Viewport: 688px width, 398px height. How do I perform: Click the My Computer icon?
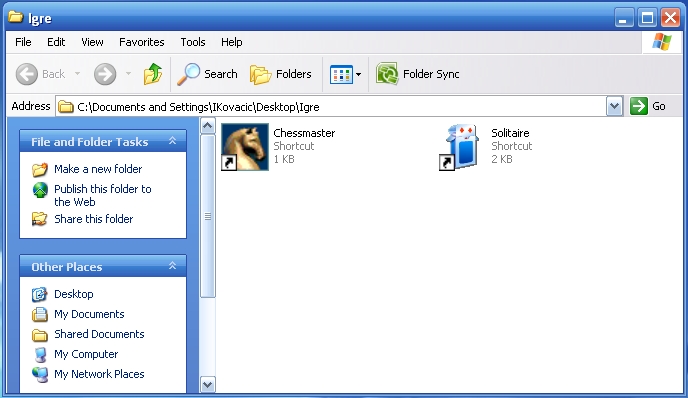pos(40,355)
